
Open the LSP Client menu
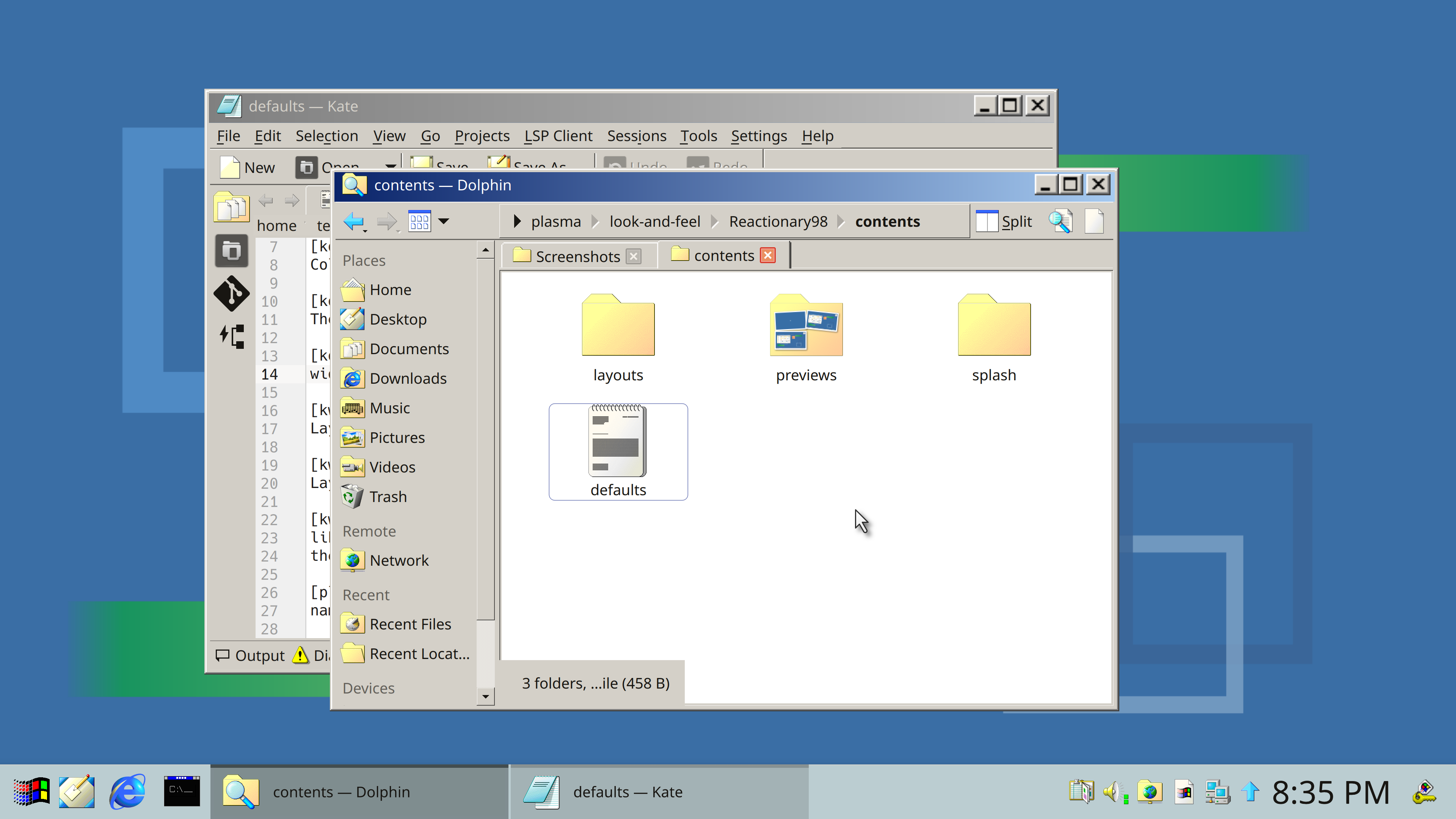coord(557,136)
